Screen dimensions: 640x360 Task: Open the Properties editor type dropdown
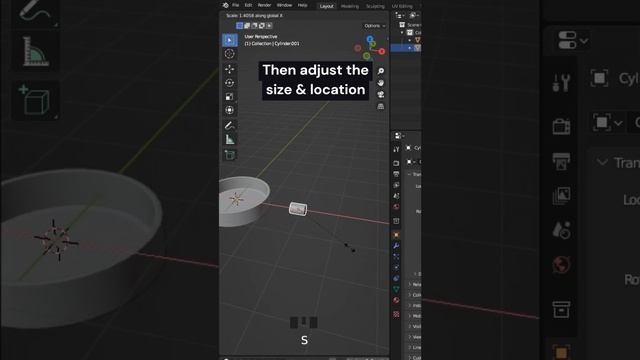(x=399, y=136)
